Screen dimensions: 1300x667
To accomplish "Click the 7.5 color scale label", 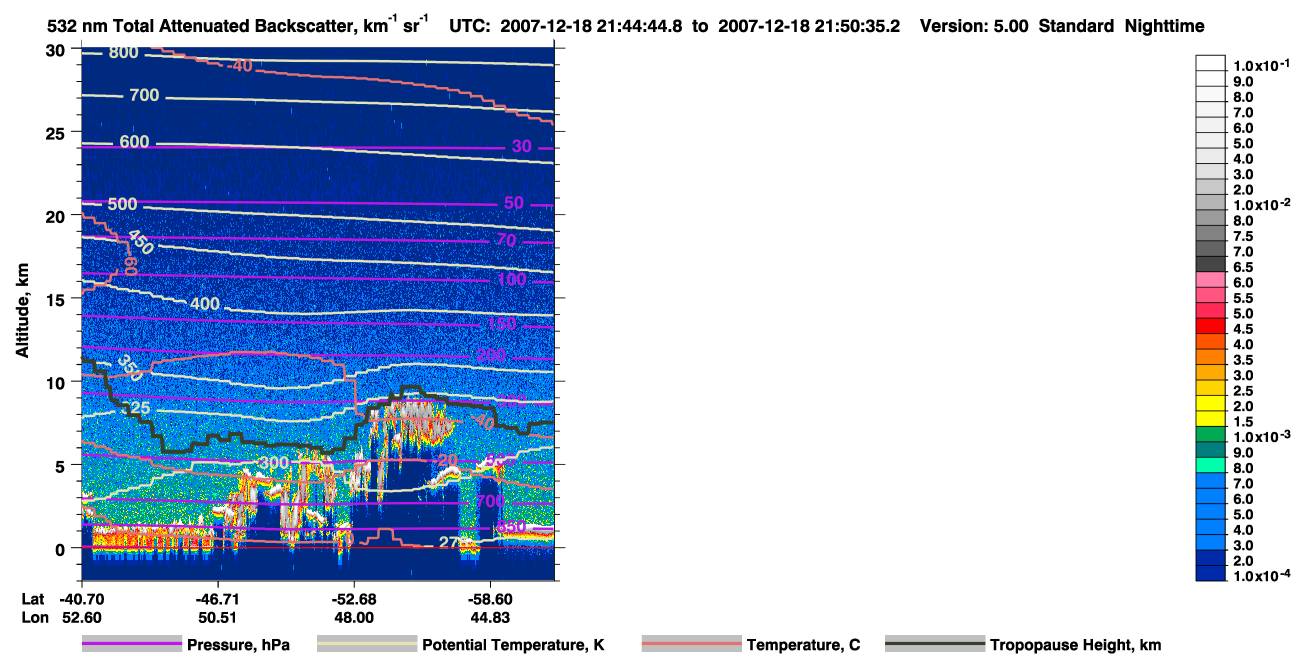I will 1243,235.
